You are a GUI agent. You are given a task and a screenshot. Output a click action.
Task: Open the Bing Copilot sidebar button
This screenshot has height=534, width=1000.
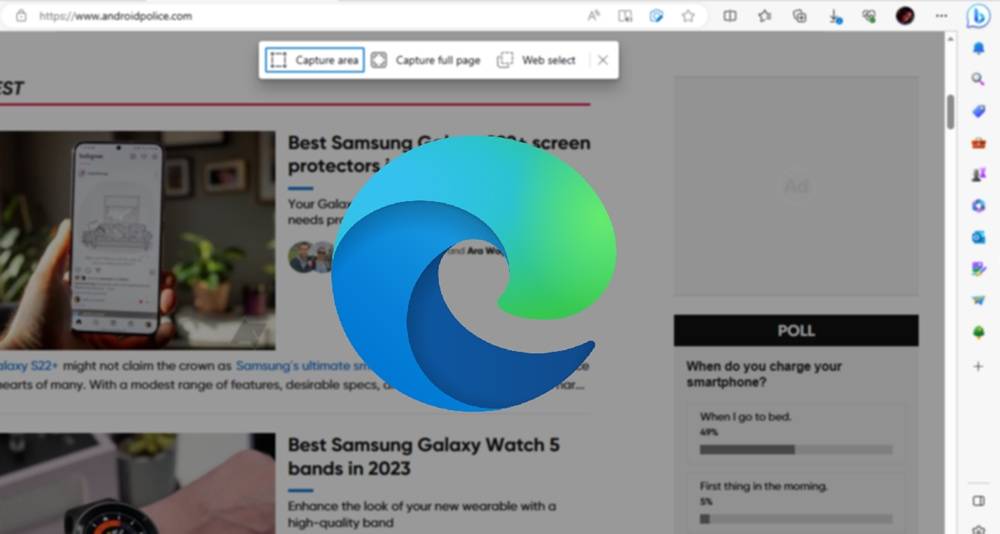978,16
